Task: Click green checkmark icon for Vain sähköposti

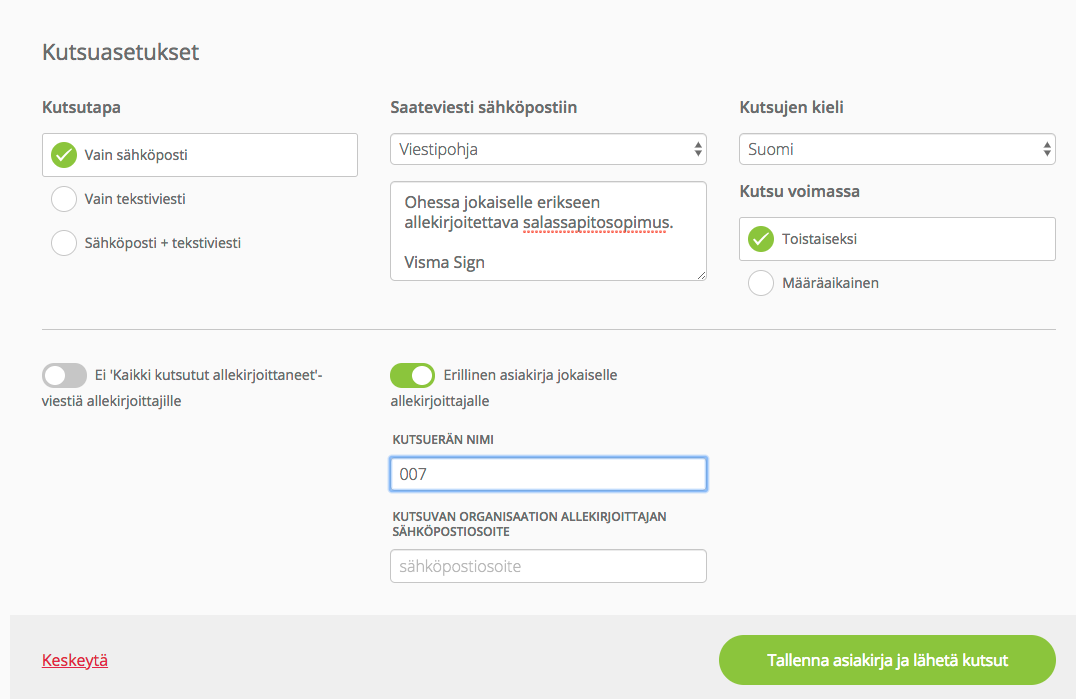Action: [x=64, y=155]
